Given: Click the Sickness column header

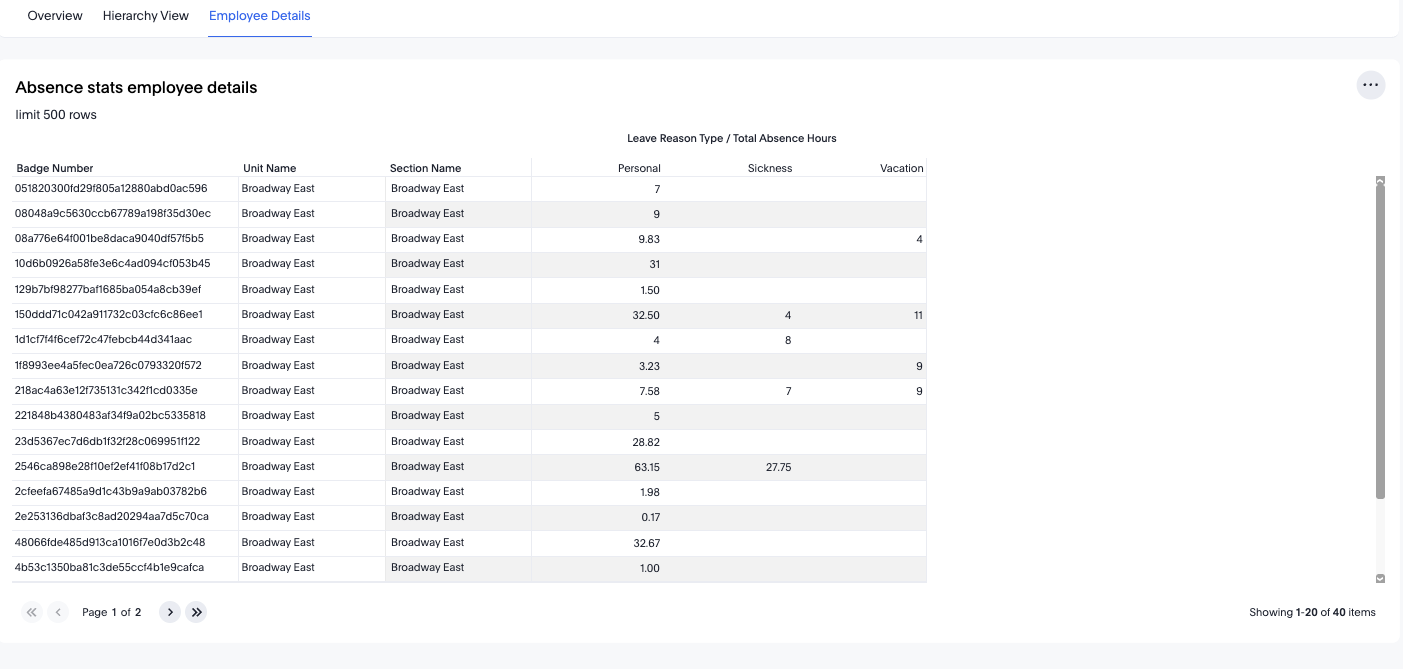Looking at the screenshot, I should tap(769, 168).
